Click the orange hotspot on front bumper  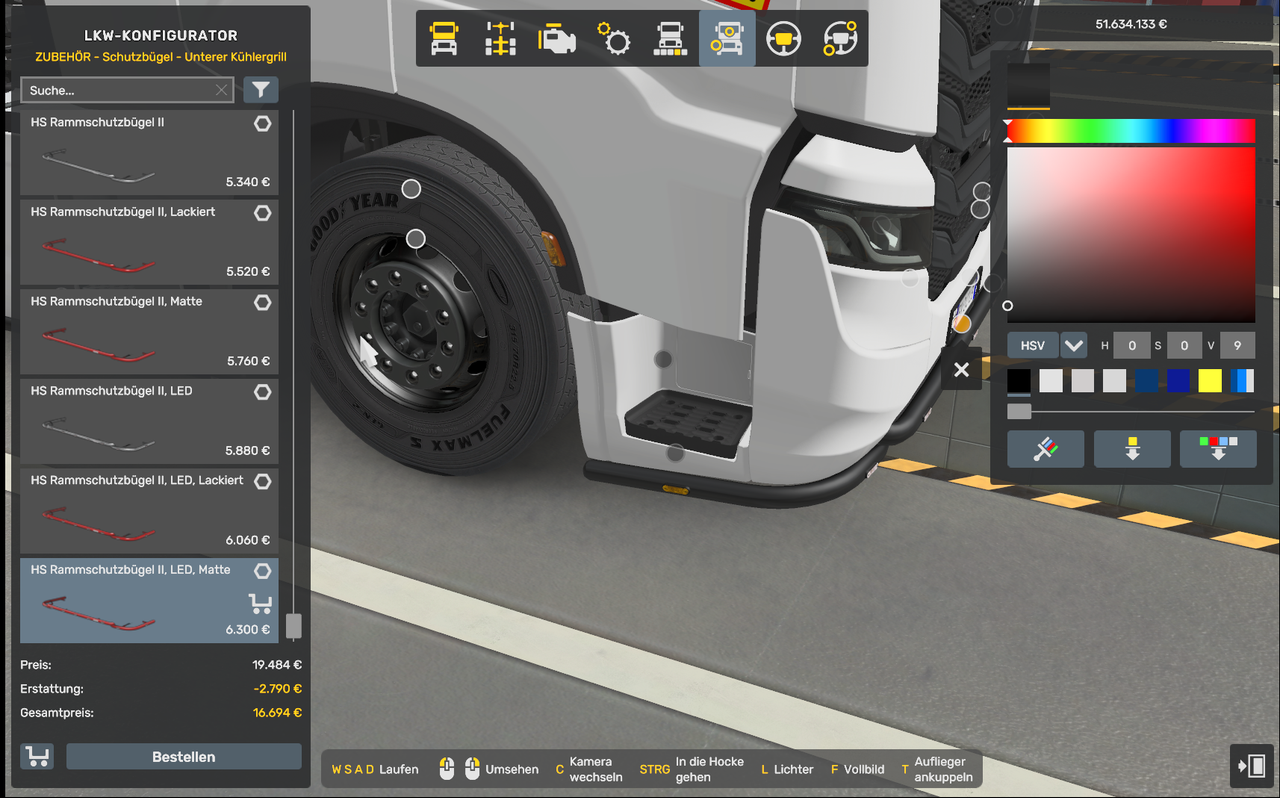pos(961,322)
